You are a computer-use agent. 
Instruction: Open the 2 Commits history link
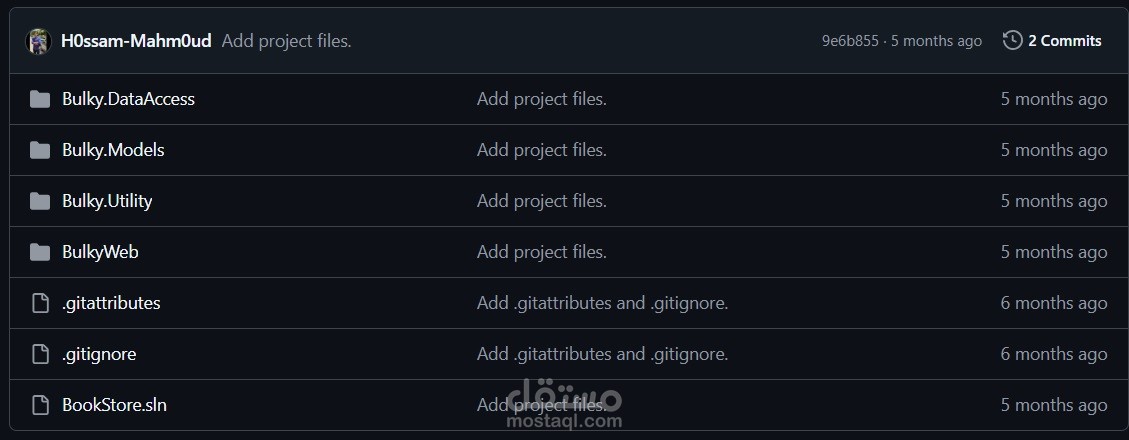(x=1052, y=40)
